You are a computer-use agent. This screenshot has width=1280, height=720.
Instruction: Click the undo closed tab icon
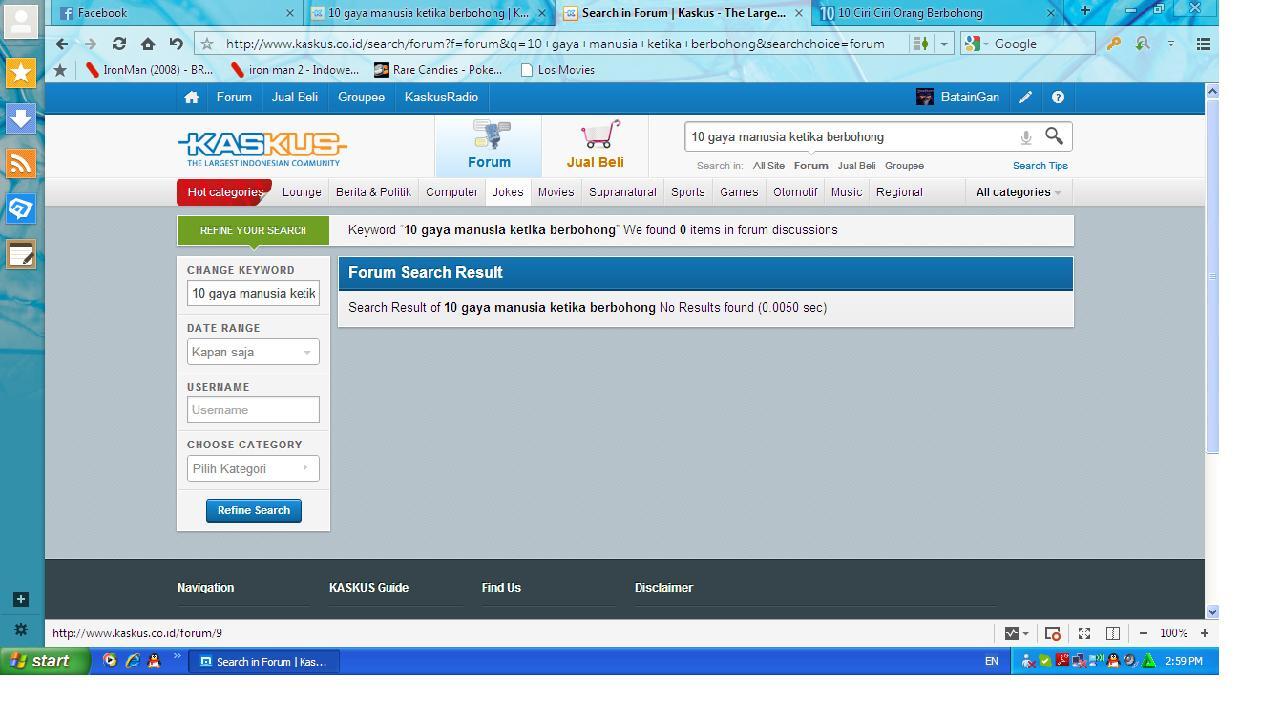[x=176, y=44]
